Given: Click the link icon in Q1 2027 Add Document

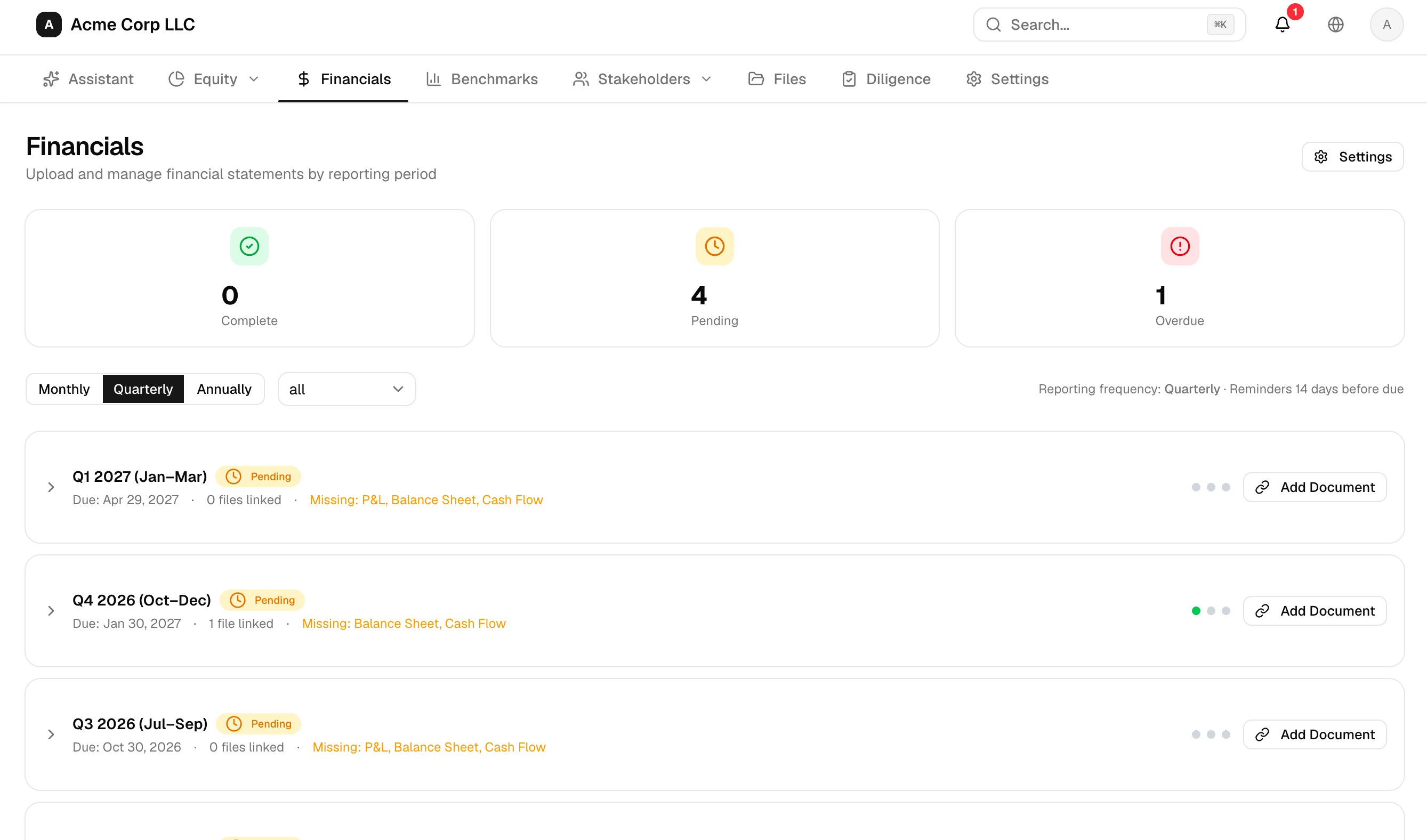Looking at the screenshot, I should click(1262, 487).
